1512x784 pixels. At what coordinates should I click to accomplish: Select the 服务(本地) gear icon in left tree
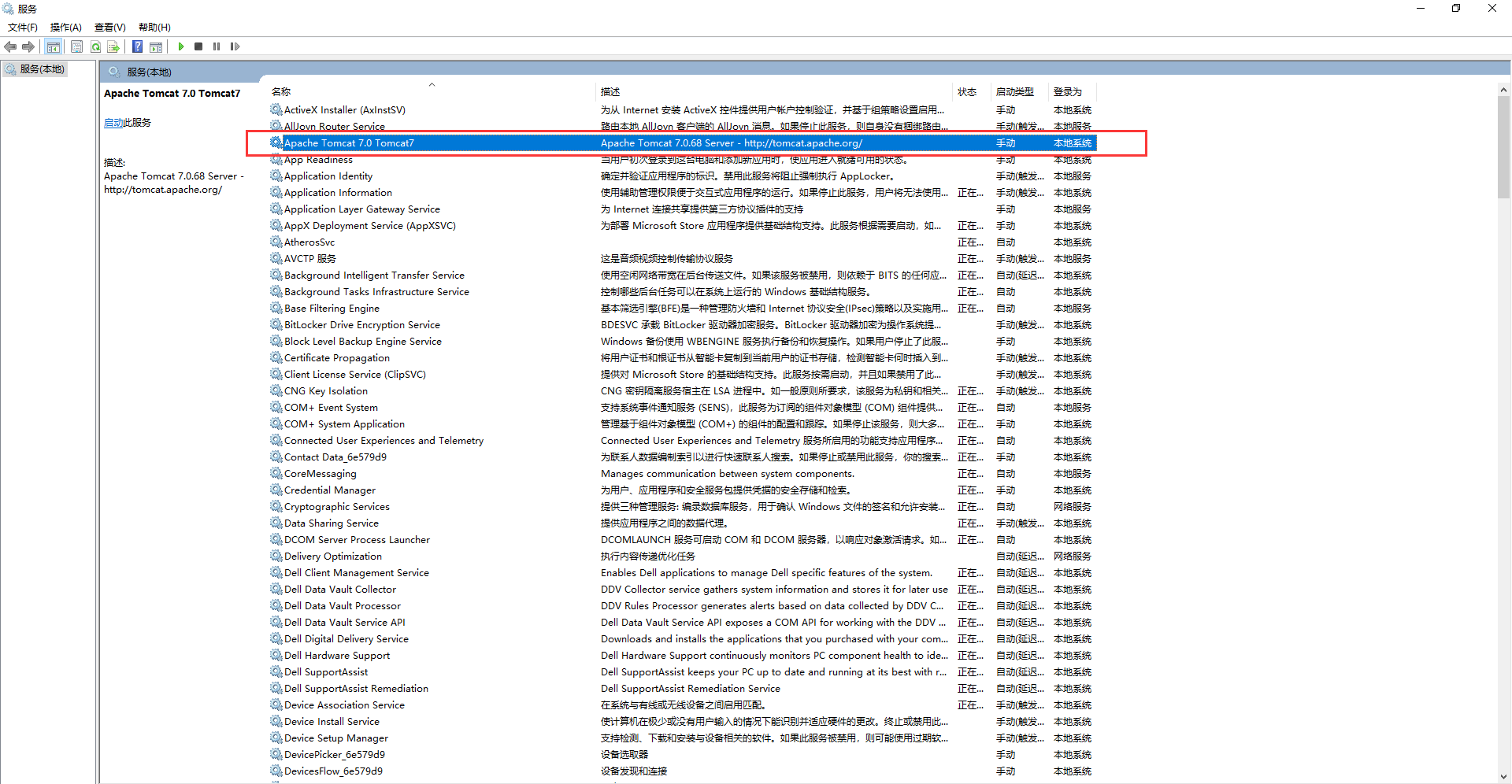11,69
